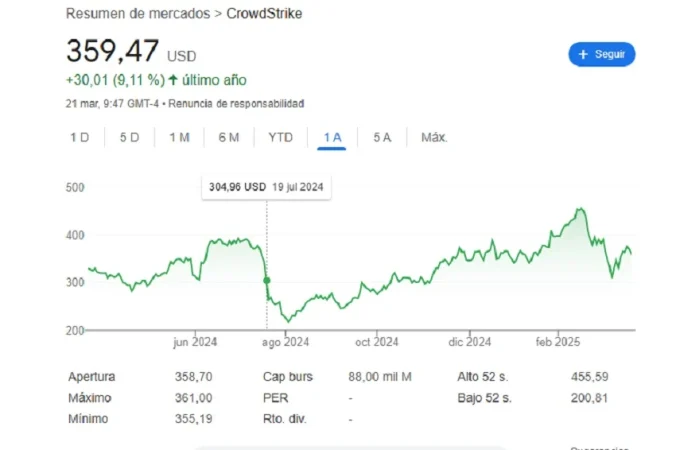Click the 21 mar, 9:47 GMT-4 timestamp
Image resolution: width=676 pixels, height=450 pixels.
point(113,104)
